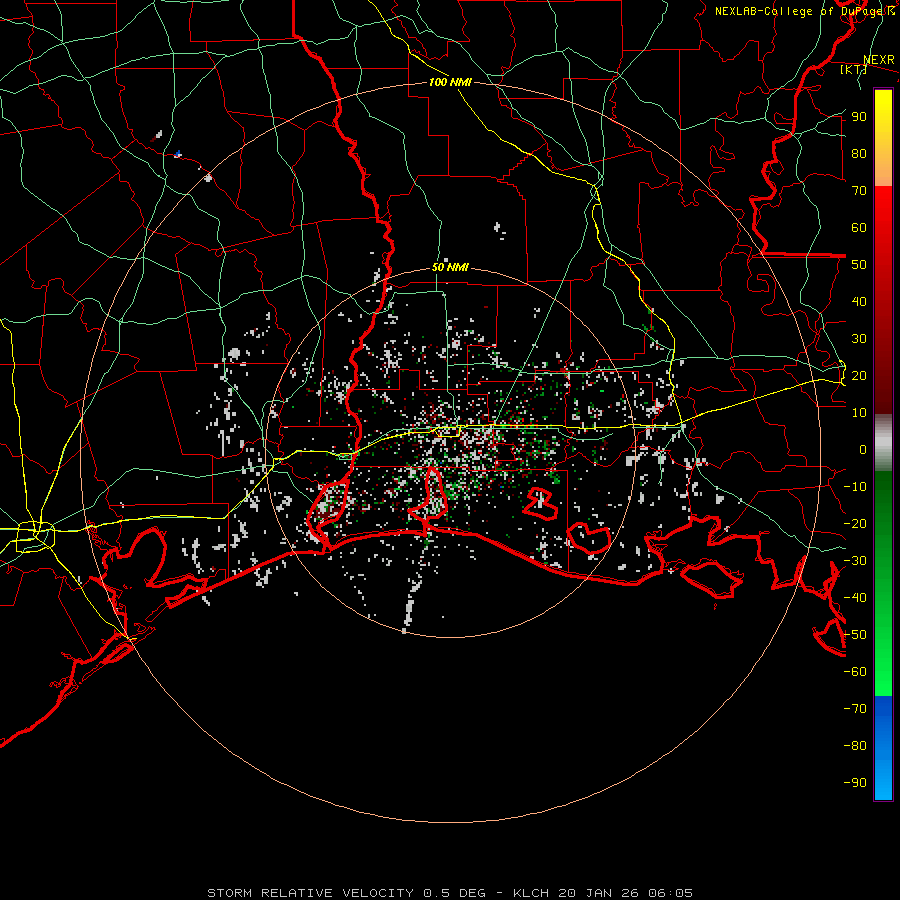The height and width of the screenshot is (900, 900).
Task: Click the 20 value on the color scale
Action: pyautogui.click(x=859, y=375)
